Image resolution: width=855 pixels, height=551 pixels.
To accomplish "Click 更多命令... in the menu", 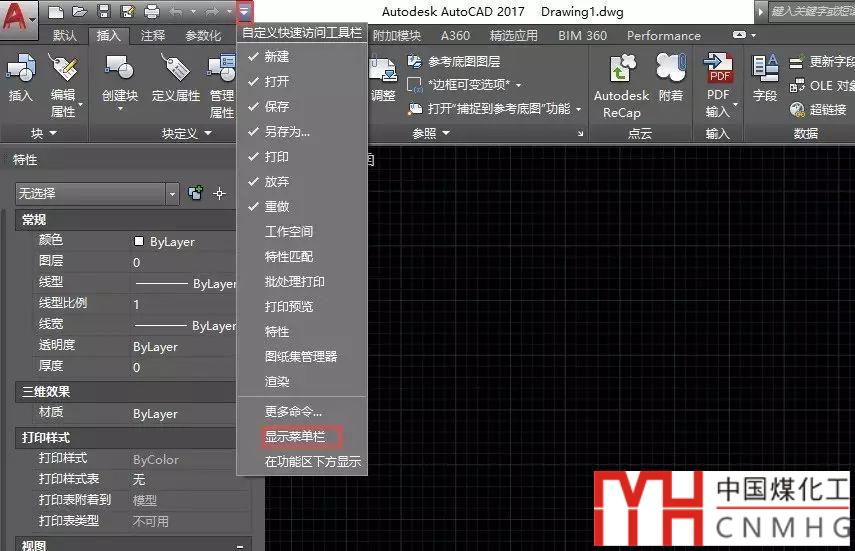I will (x=293, y=411).
